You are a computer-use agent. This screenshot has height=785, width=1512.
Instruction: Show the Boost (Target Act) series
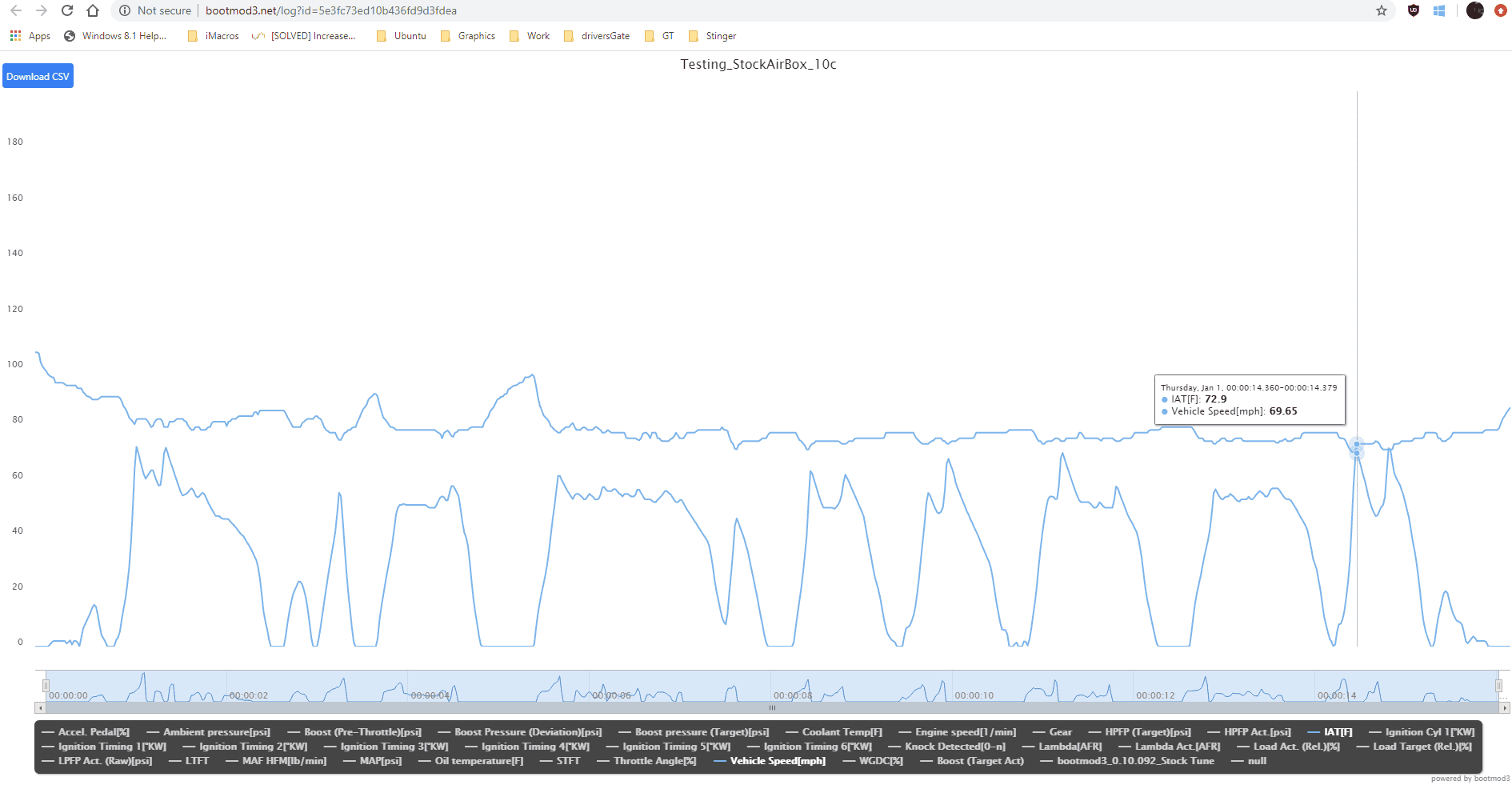[x=972, y=761]
